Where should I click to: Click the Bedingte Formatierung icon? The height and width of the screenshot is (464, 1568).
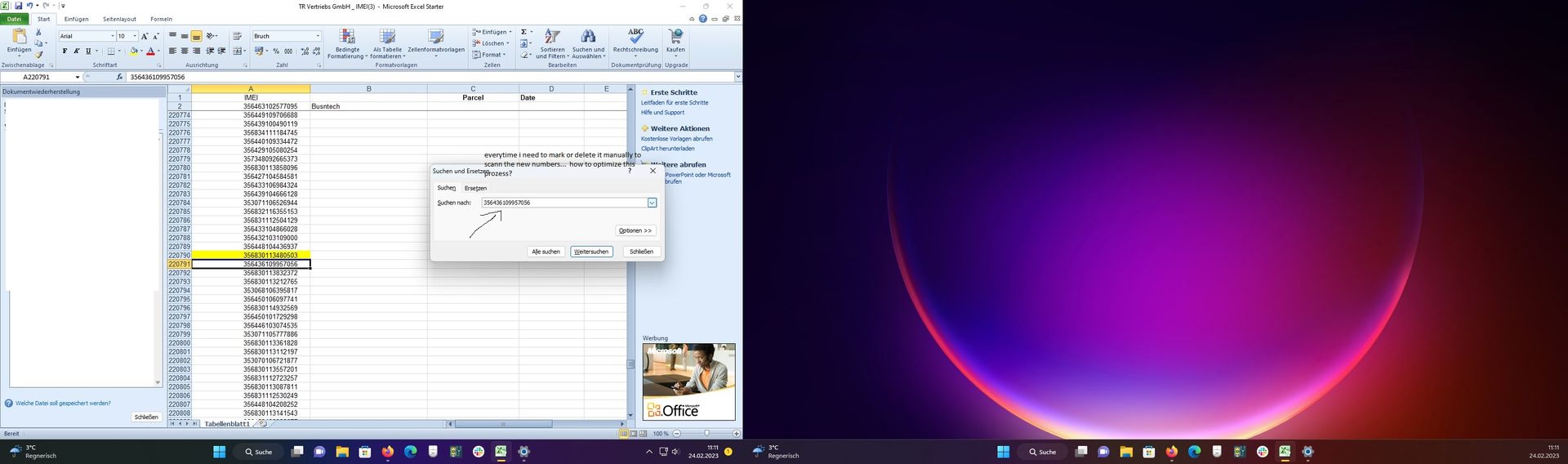(x=347, y=38)
